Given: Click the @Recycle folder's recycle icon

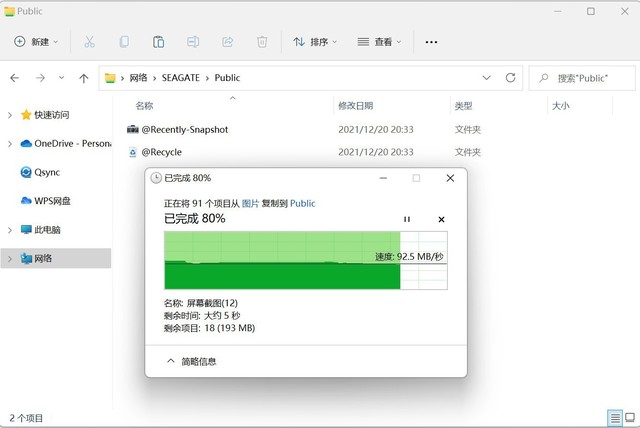Looking at the screenshot, I should pyautogui.click(x=133, y=152).
